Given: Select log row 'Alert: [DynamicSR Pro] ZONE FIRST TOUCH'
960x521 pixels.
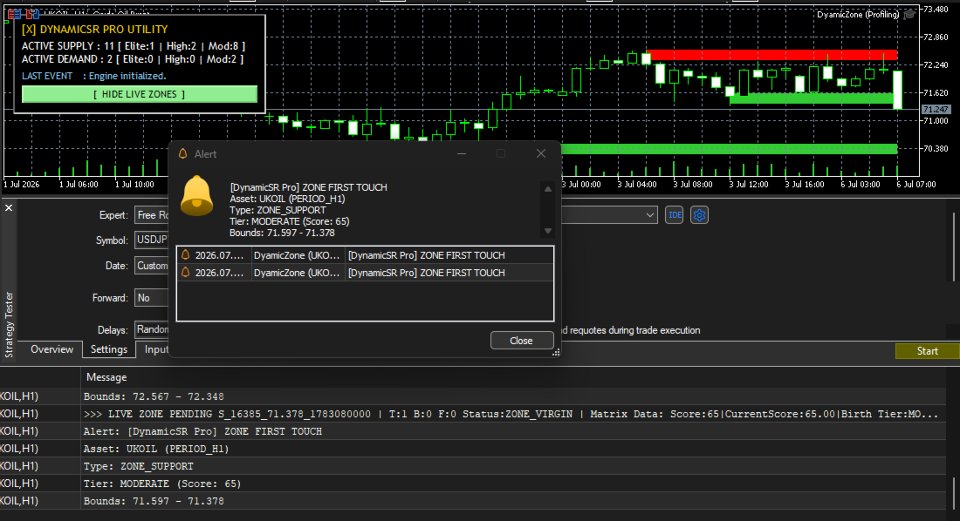Looking at the screenshot, I should point(473,432).
